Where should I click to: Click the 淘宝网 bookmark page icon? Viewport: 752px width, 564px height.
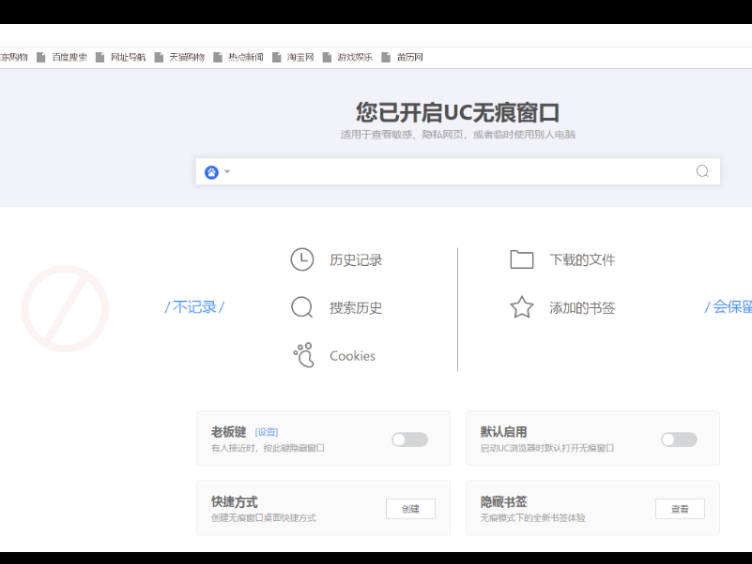point(276,58)
